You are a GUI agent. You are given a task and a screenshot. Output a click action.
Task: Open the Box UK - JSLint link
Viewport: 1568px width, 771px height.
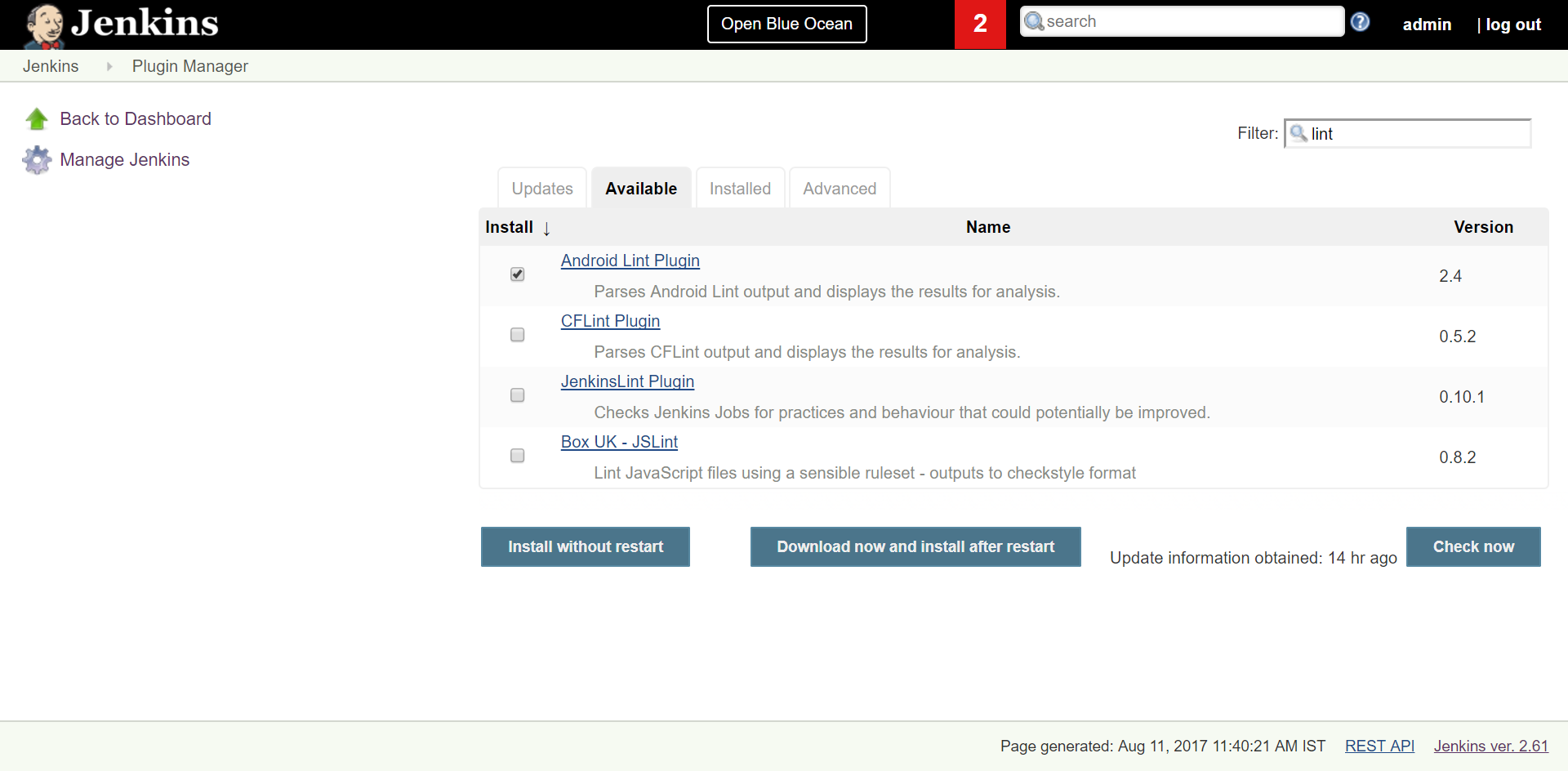(619, 442)
